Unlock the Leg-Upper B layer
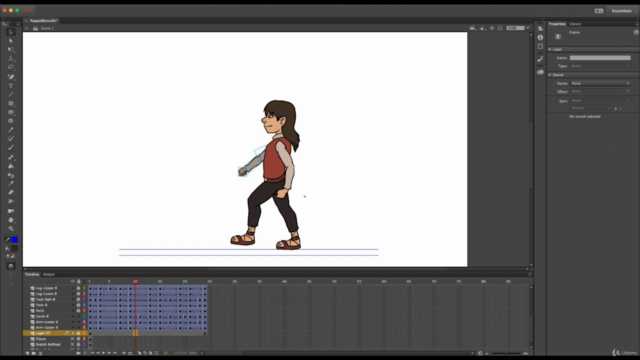640x360 pixels. click(x=78, y=288)
